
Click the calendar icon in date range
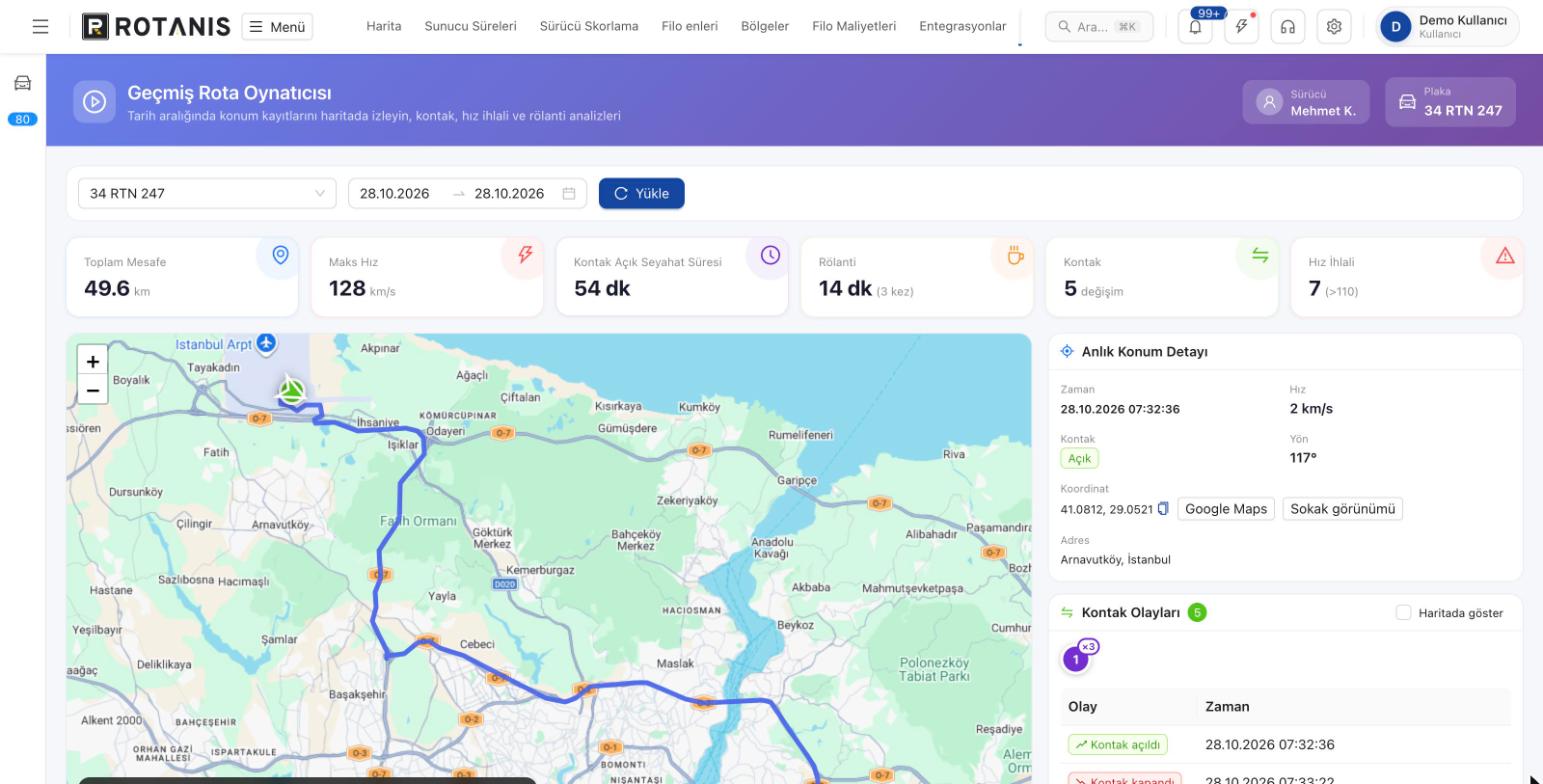pos(569,193)
